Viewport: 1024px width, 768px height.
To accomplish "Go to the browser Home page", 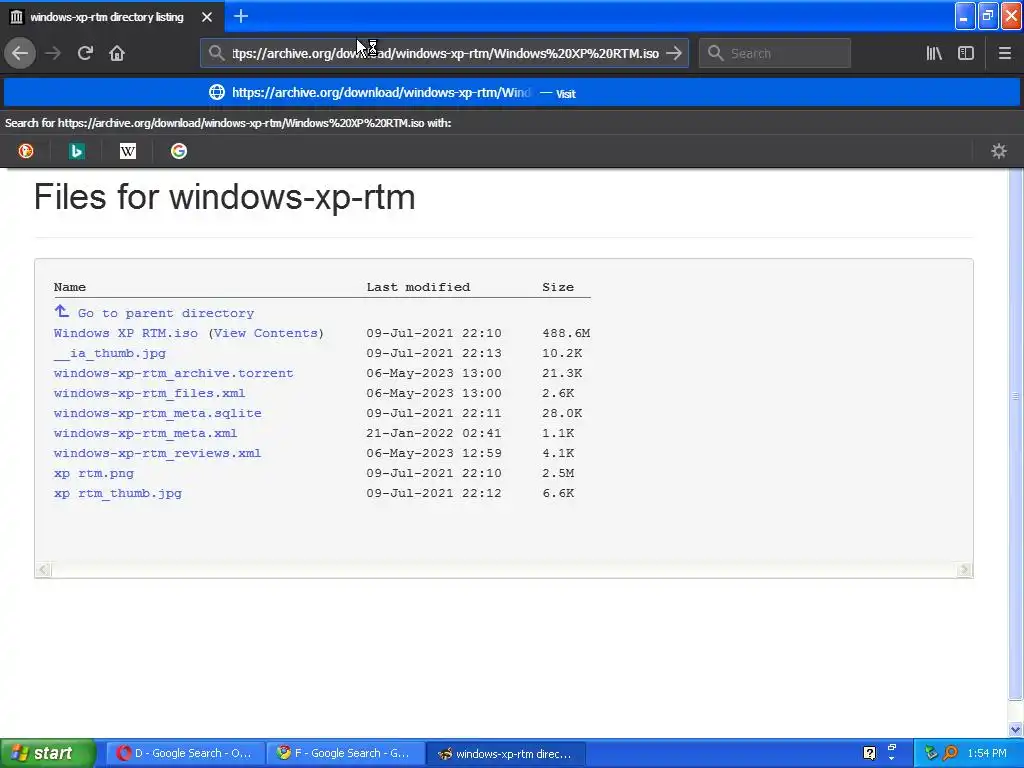I will [x=117, y=53].
